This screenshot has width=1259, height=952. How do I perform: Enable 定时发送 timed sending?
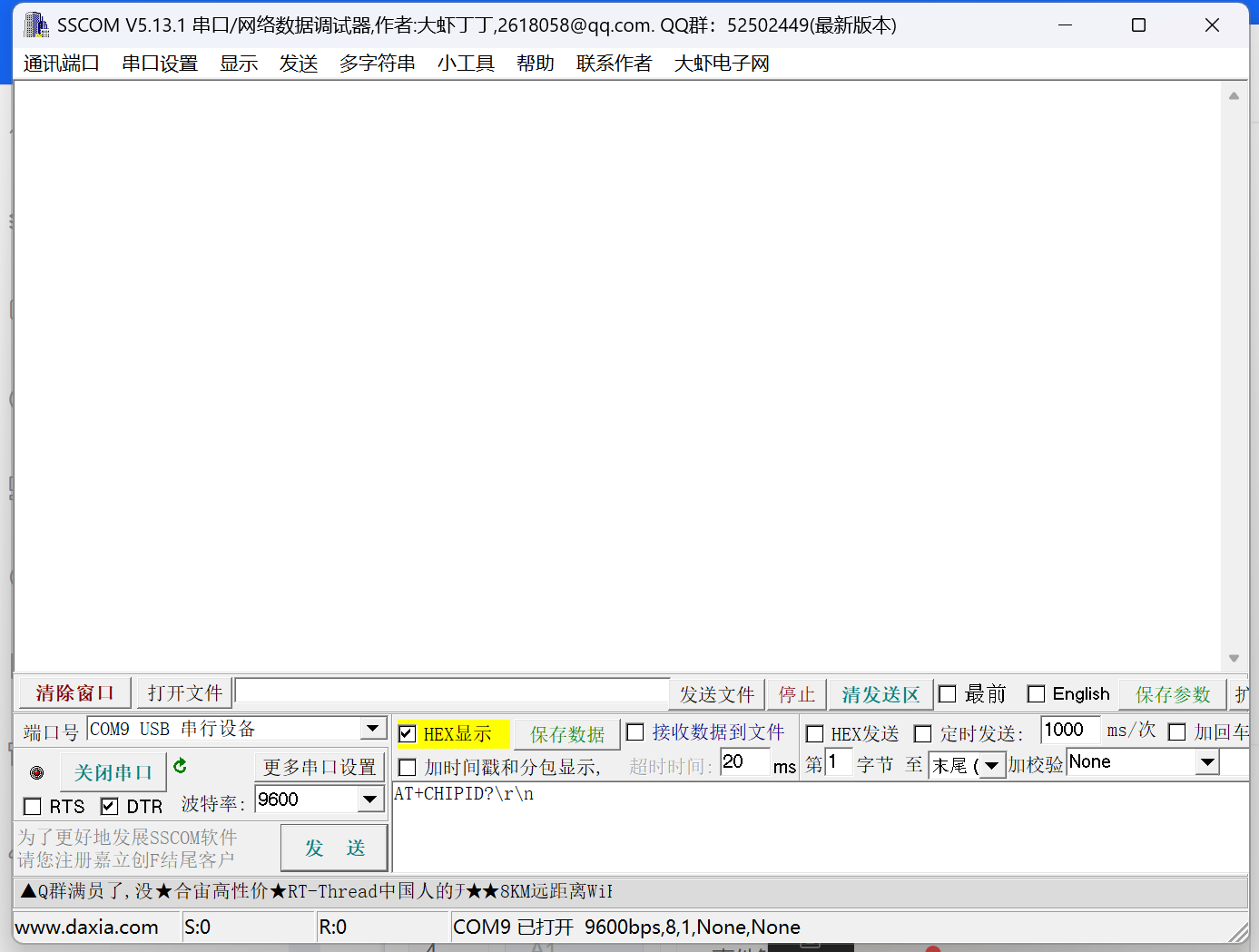pyautogui.click(x=923, y=733)
